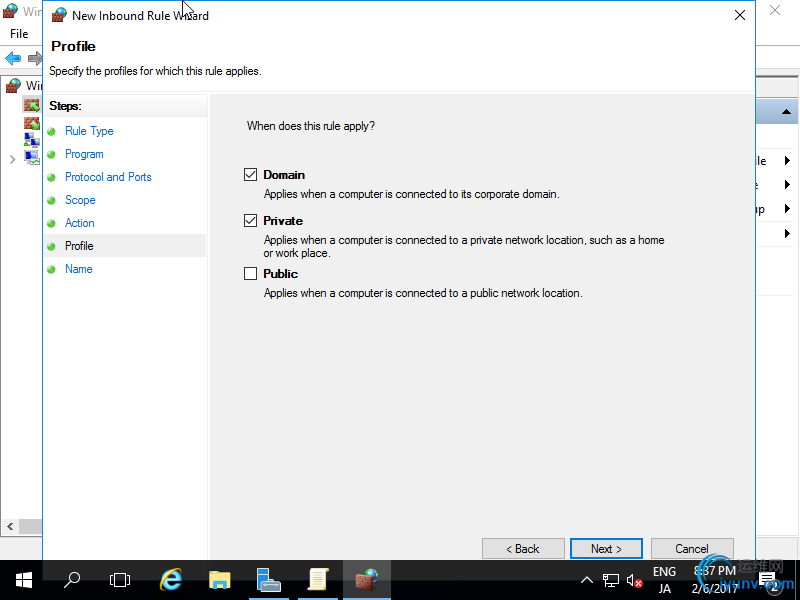
Task: Click the background firewall window title icon
Action: 10,11
